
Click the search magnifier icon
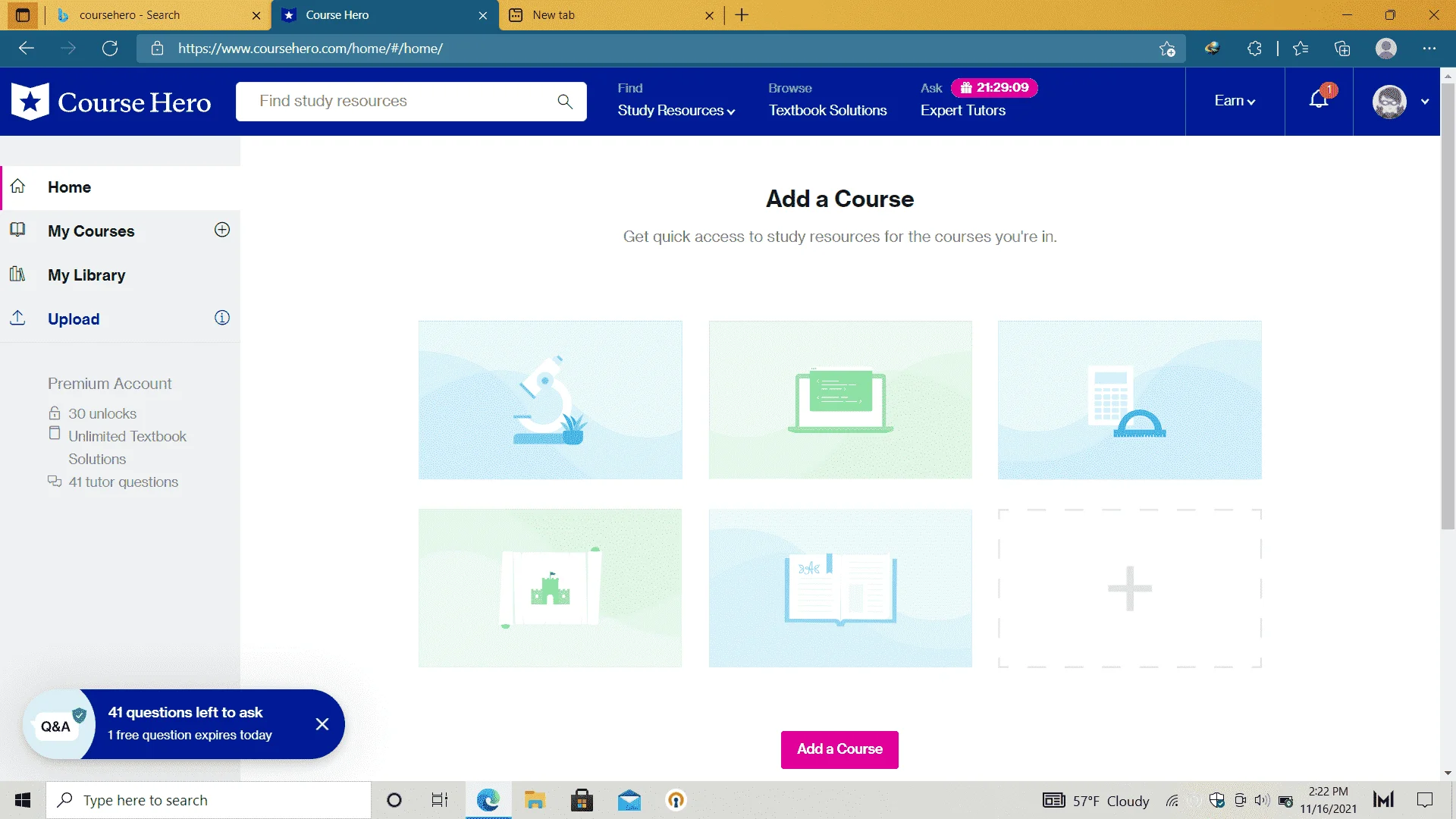point(565,102)
